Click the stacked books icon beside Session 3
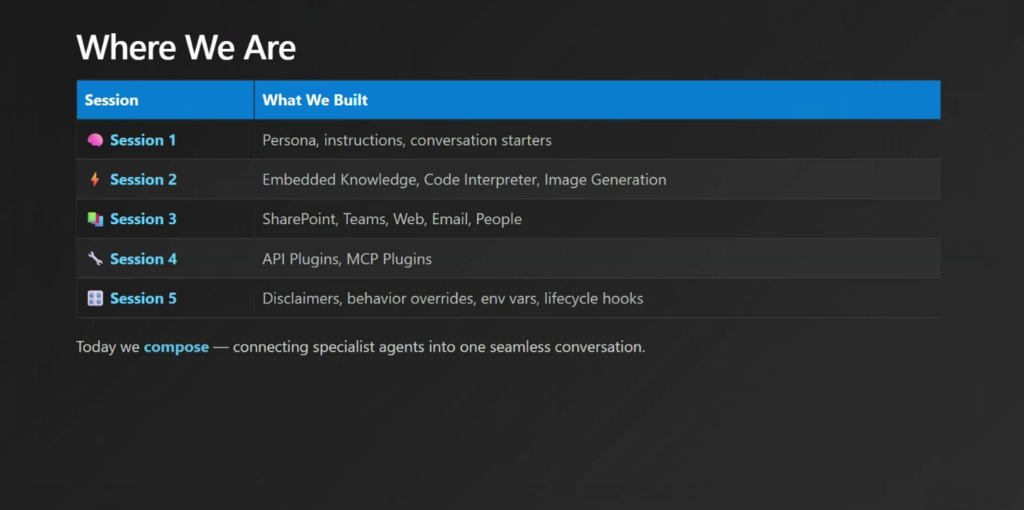 [x=95, y=219]
